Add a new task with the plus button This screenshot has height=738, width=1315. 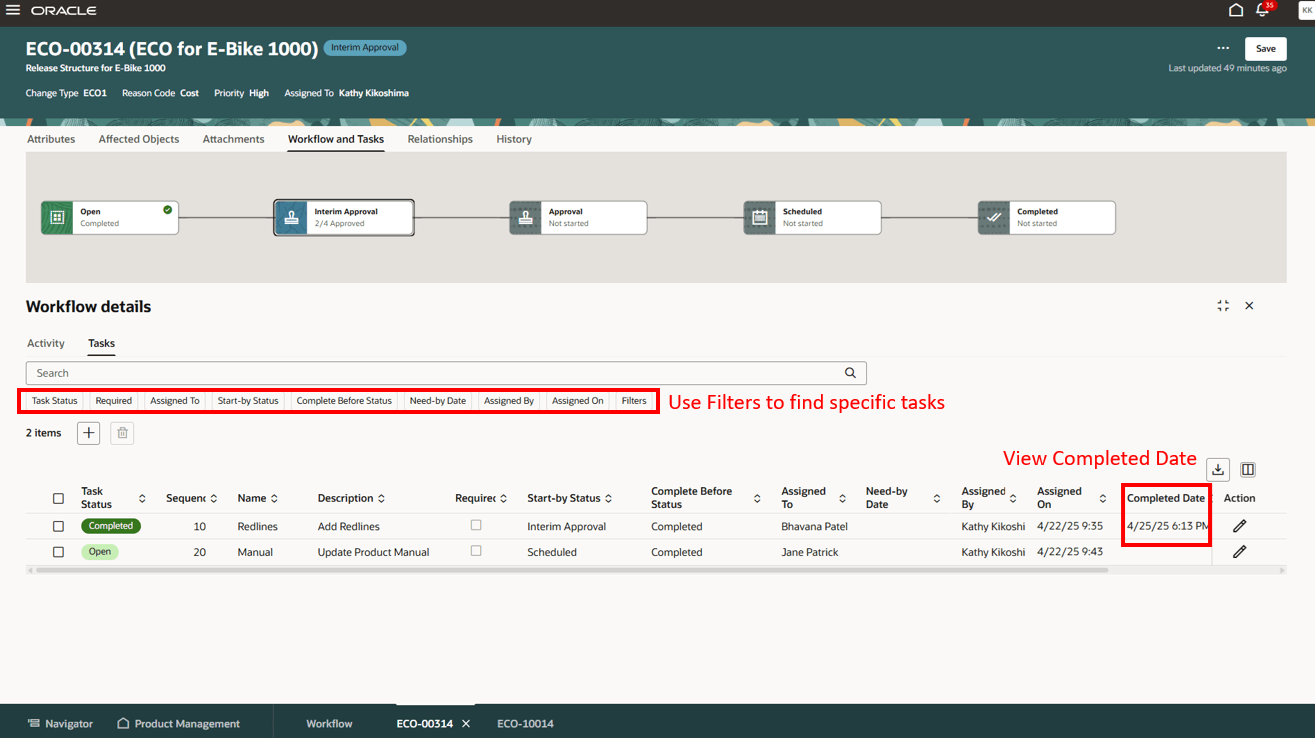(89, 433)
